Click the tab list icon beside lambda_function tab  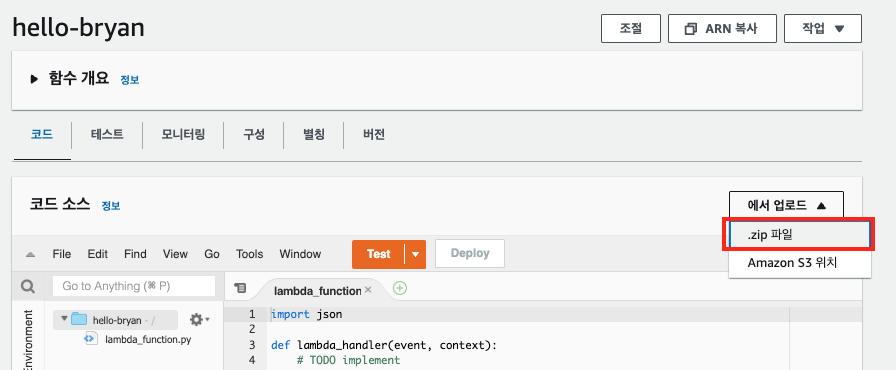click(241, 289)
